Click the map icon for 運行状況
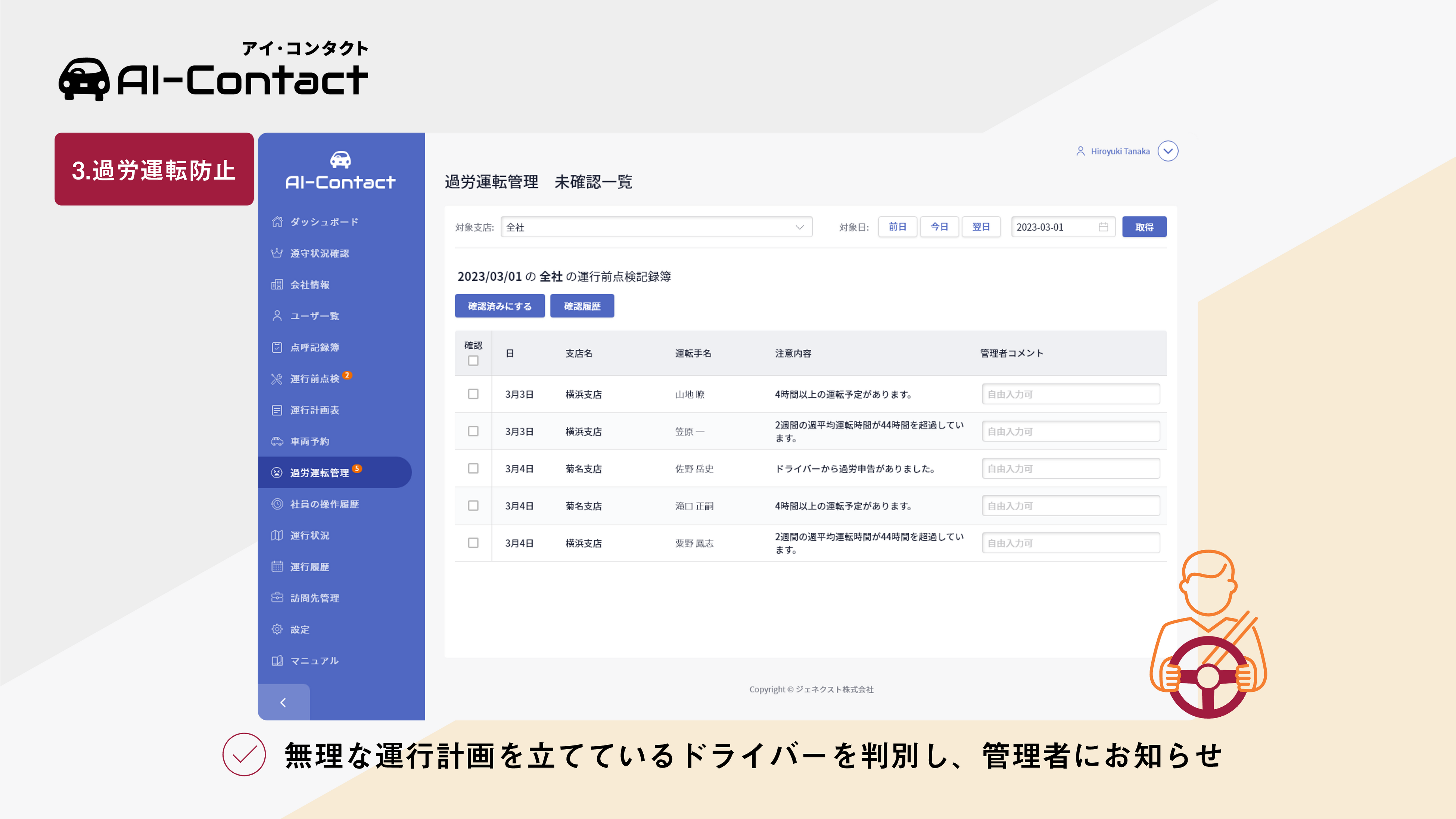This screenshot has width=1456, height=819. [x=277, y=535]
